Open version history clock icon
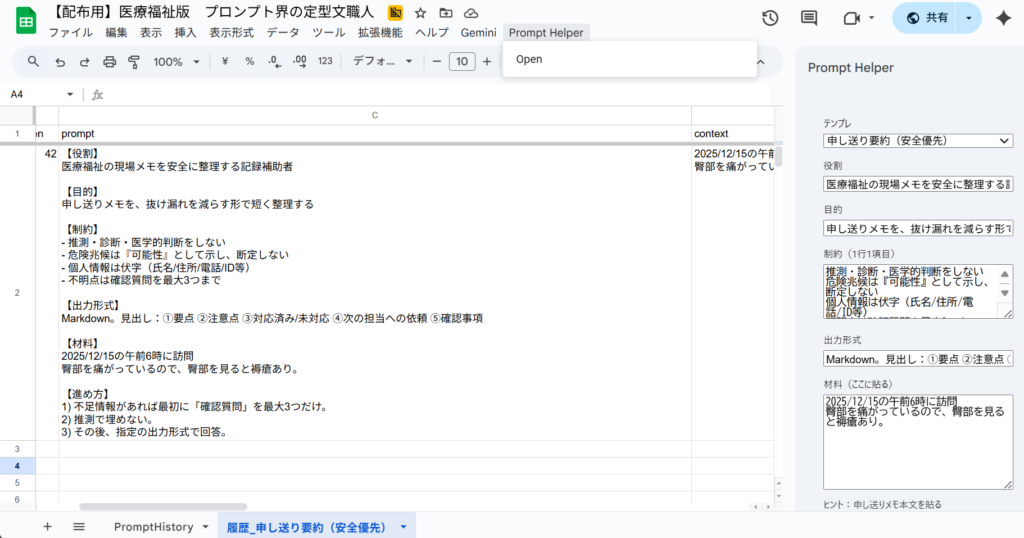Viewport: 1024px width, 538px height. [x=770, y=18]
